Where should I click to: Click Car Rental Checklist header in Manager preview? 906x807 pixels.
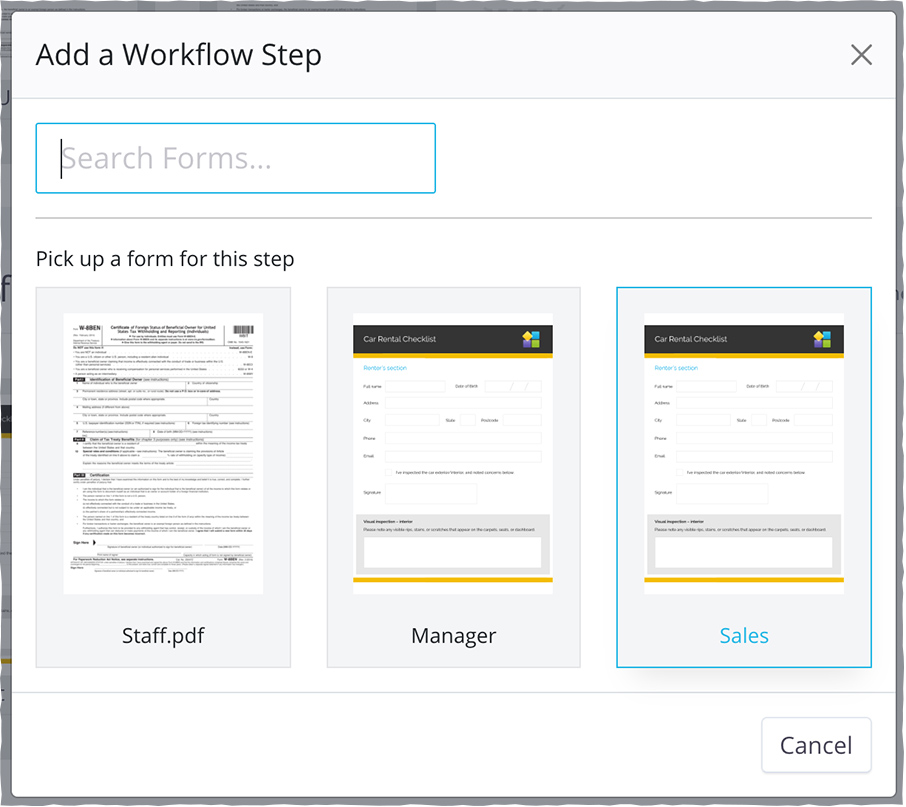coord(400,339)
